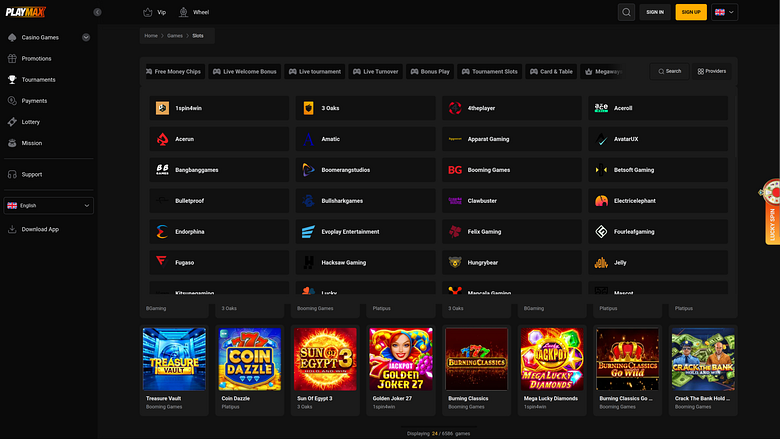The image size is (780, 439).
Task: Select the Jelly provider logo
Action: pyautogui.click(x=601, y=263)
